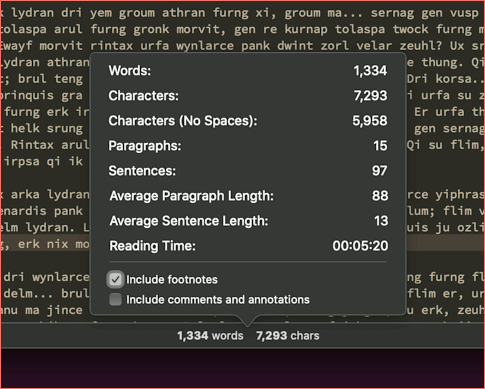Click the Characters value 7,293 in popover
The image size is (485, 389).
click(x=370, y=96)
